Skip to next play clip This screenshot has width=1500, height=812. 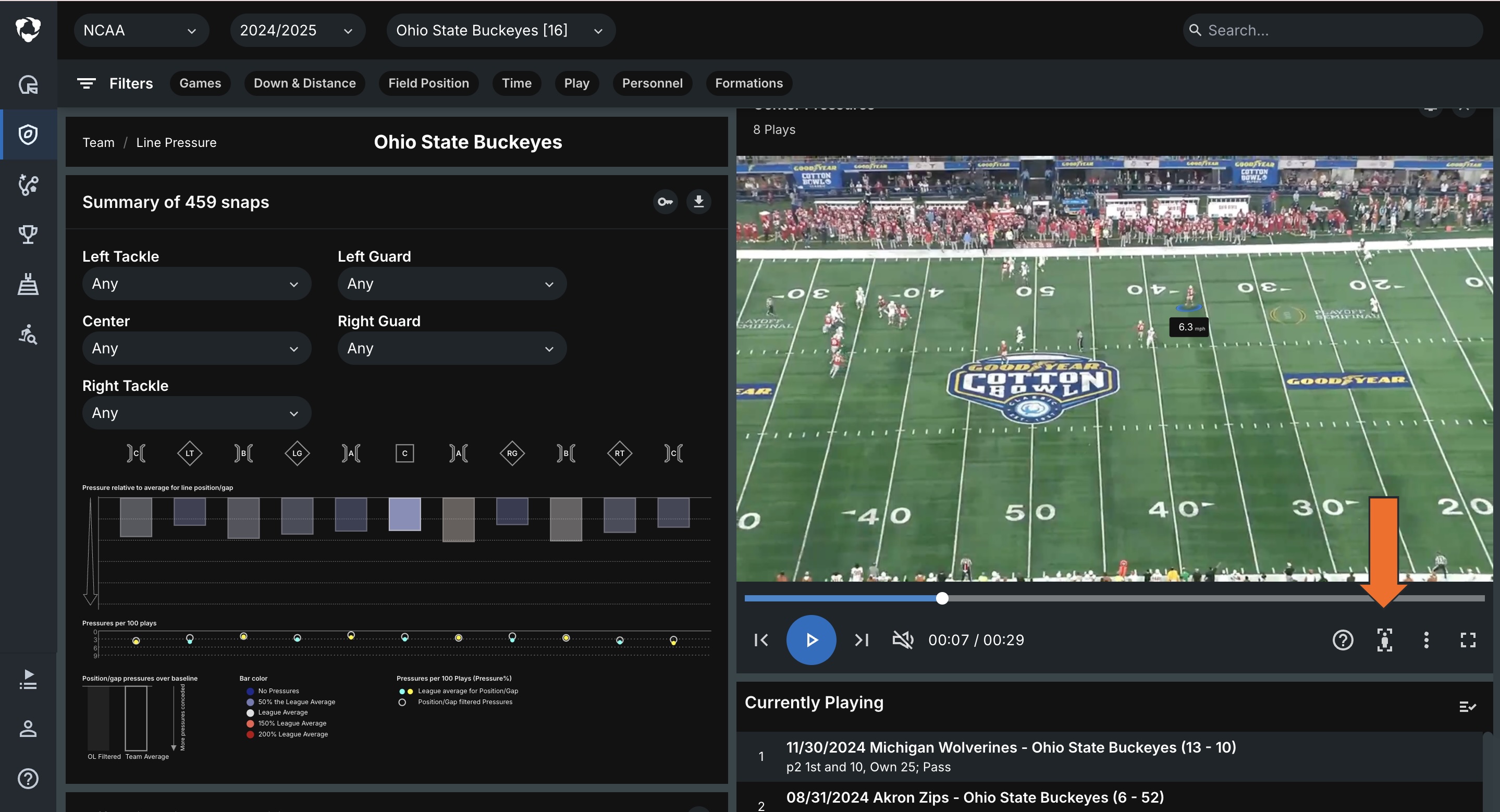click(x=861, y=639)
